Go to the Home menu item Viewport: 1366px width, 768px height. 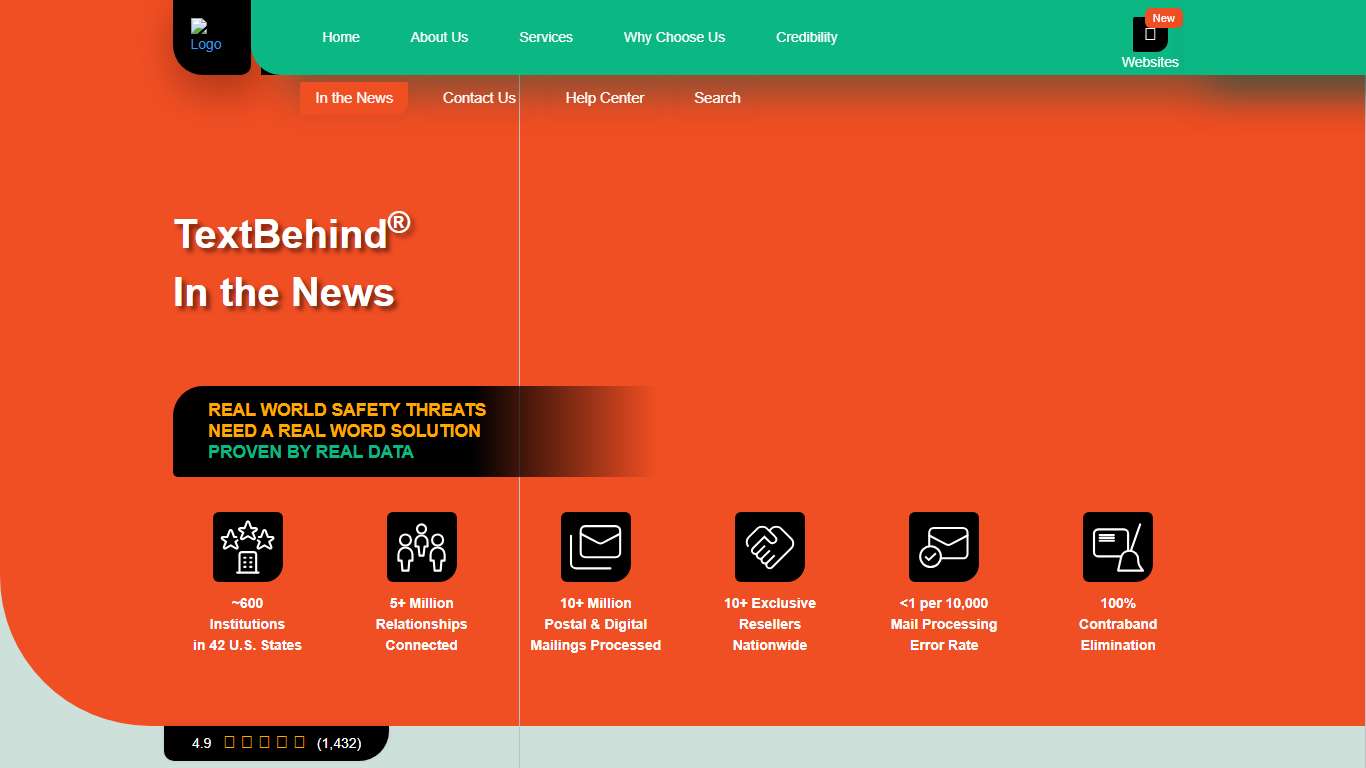pos(341,37)
